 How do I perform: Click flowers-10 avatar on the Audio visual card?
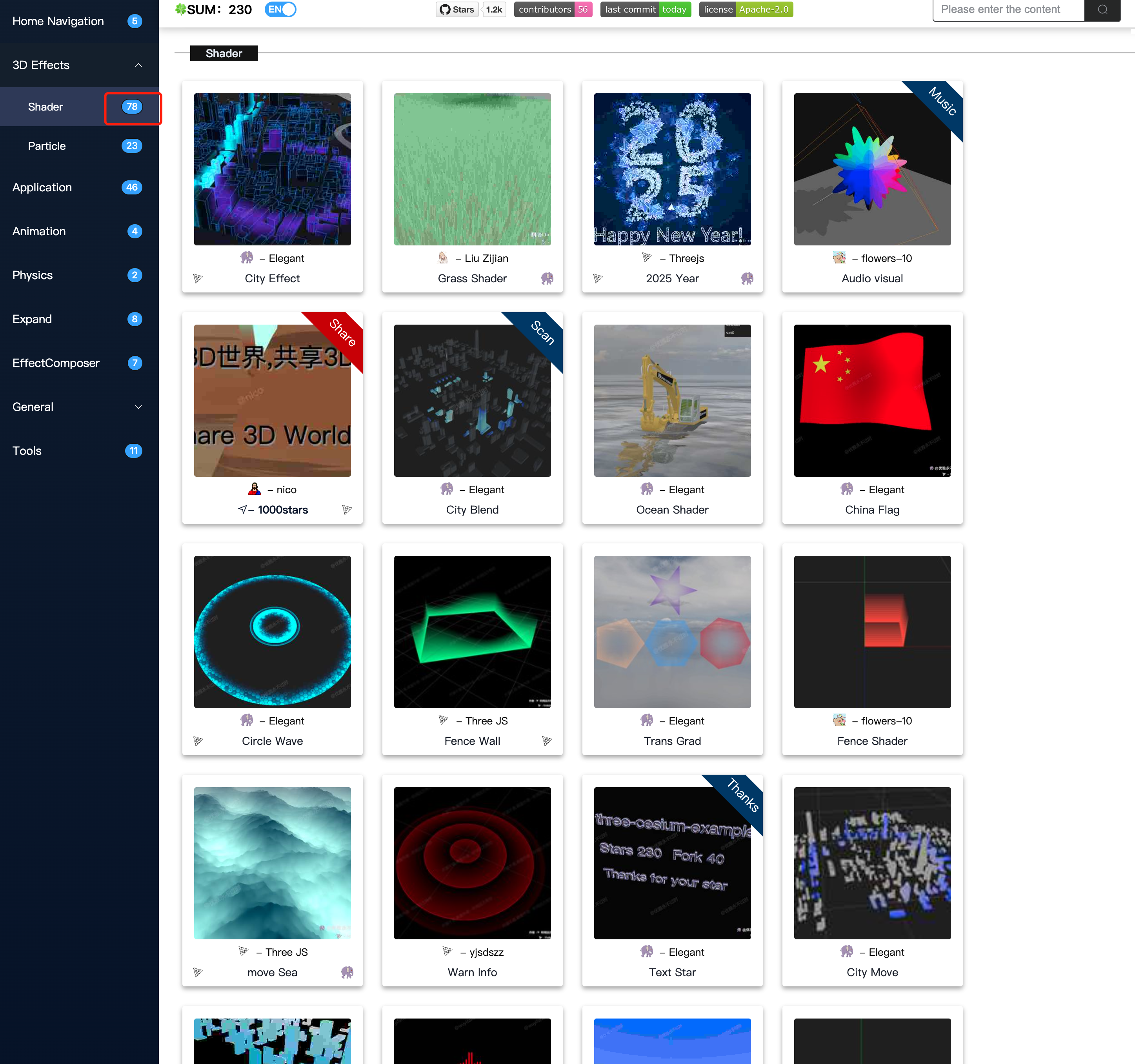839,258
